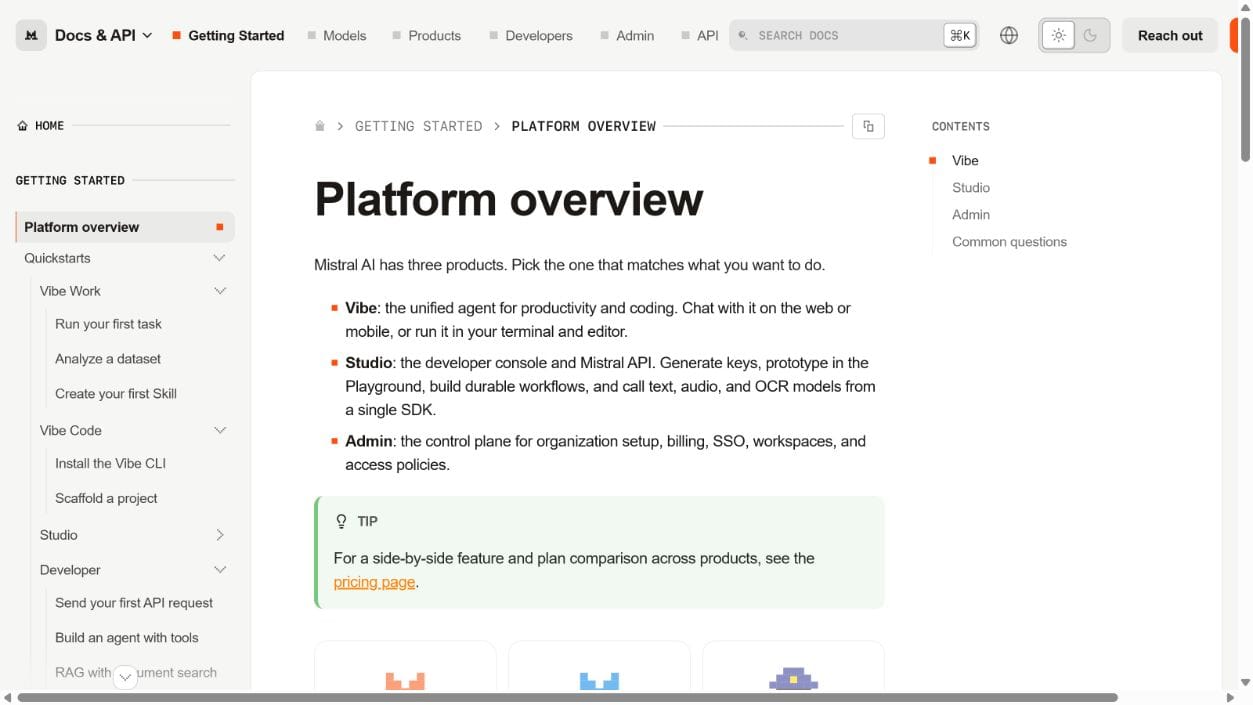Collapse the Developer group chevron
Screen dimensions: 1253x705
tap(220, 570)
